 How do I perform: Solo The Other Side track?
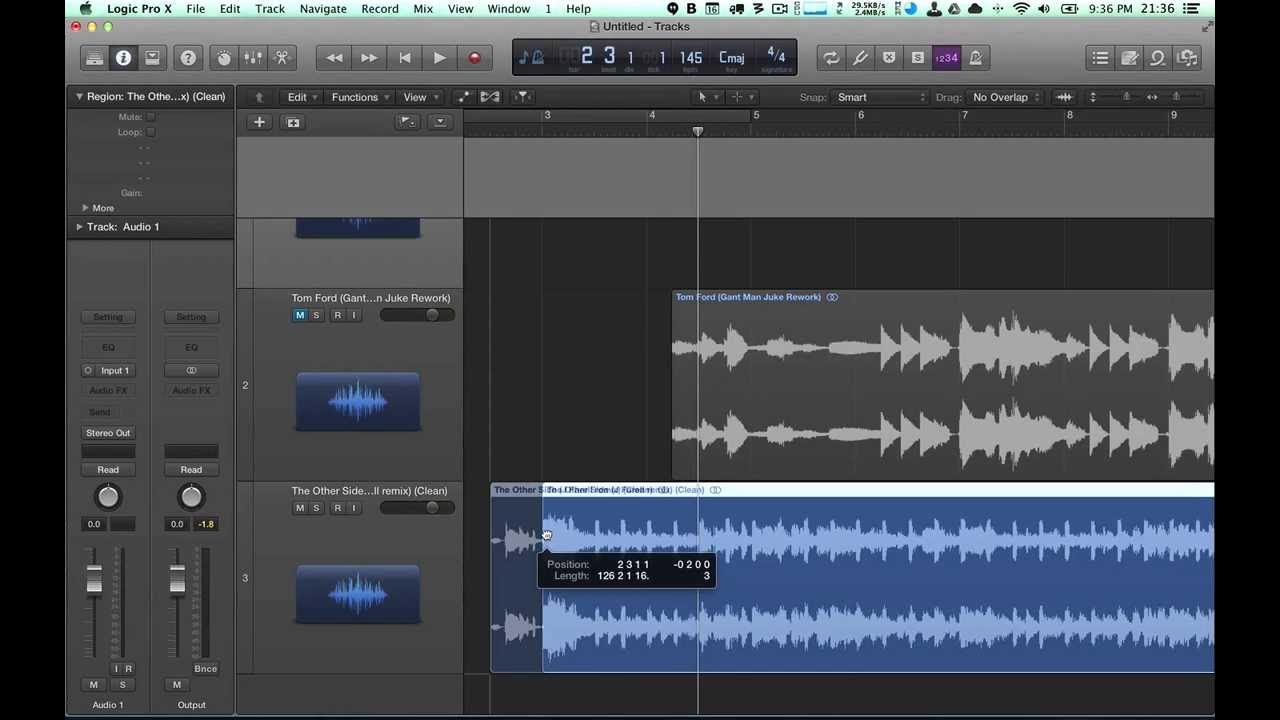pos(316,508)
